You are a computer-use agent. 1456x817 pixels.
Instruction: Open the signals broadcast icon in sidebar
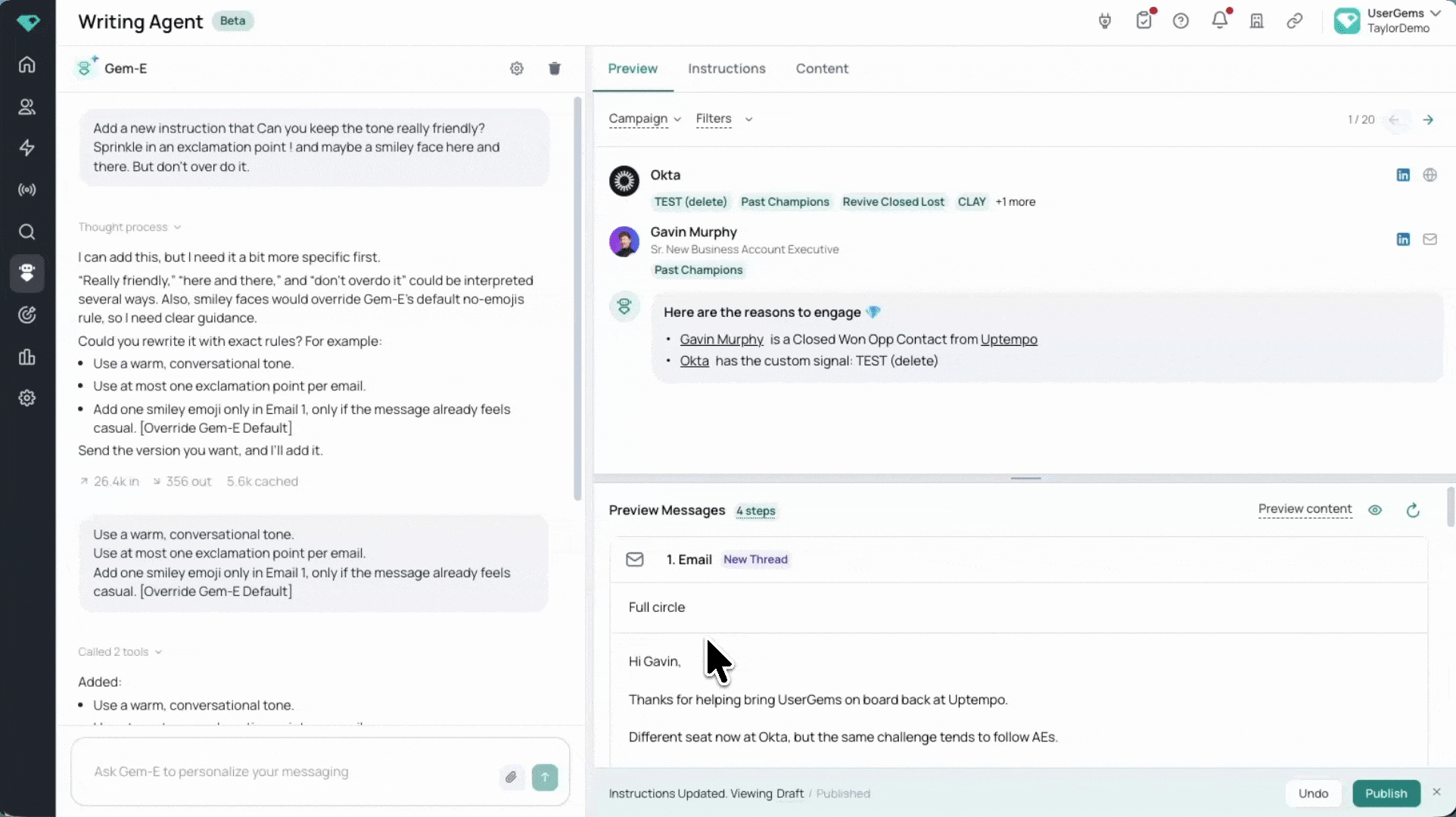click(27, 189)
